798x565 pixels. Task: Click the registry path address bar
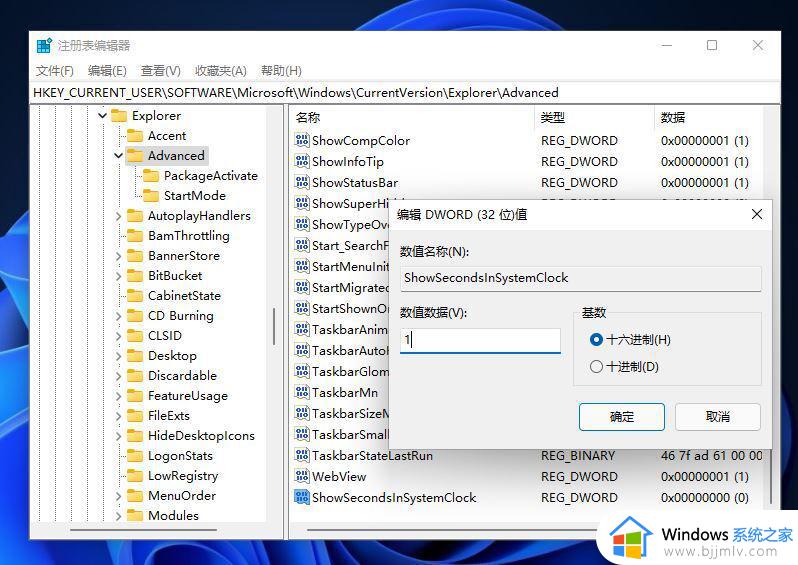click(x=405, y=93)
